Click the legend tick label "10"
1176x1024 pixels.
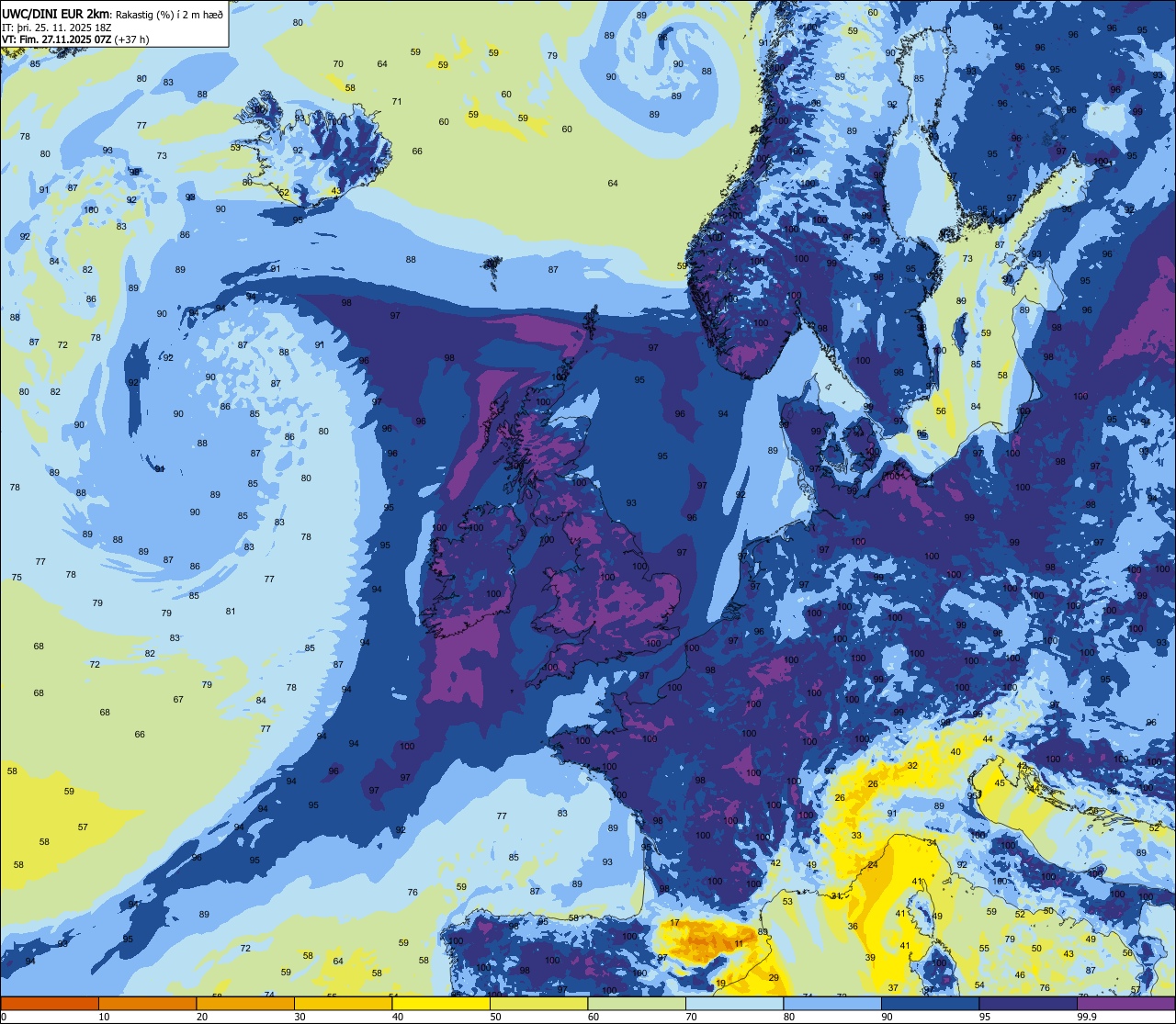104,1017
